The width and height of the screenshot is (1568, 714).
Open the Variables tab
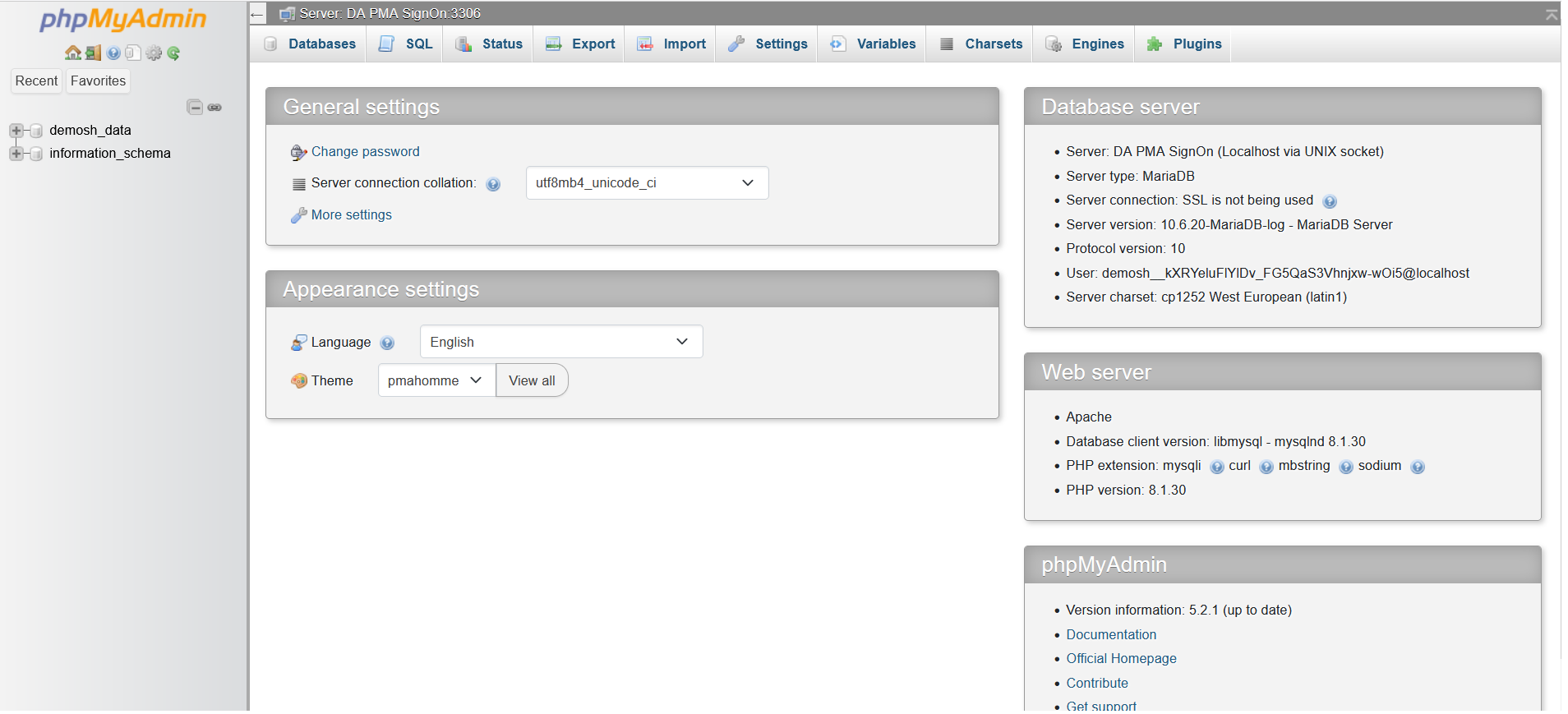tap(873, 44)
